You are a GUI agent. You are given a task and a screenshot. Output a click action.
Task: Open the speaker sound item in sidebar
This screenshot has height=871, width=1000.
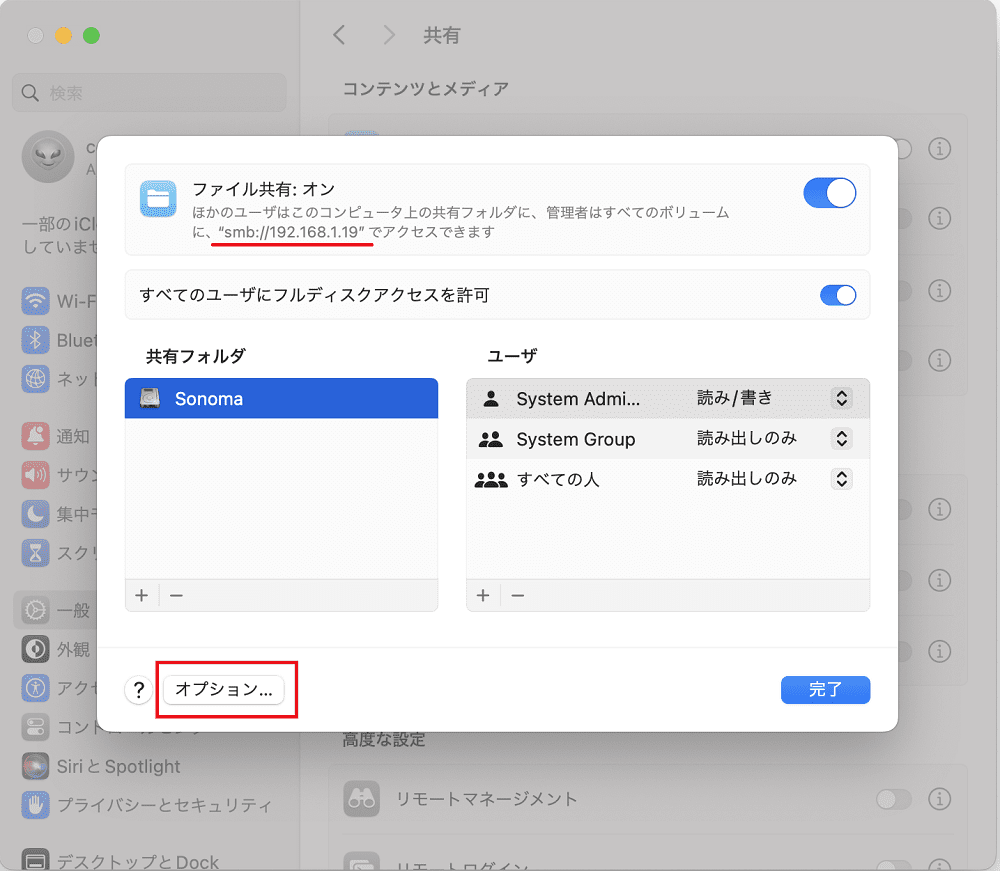[59, 475]
